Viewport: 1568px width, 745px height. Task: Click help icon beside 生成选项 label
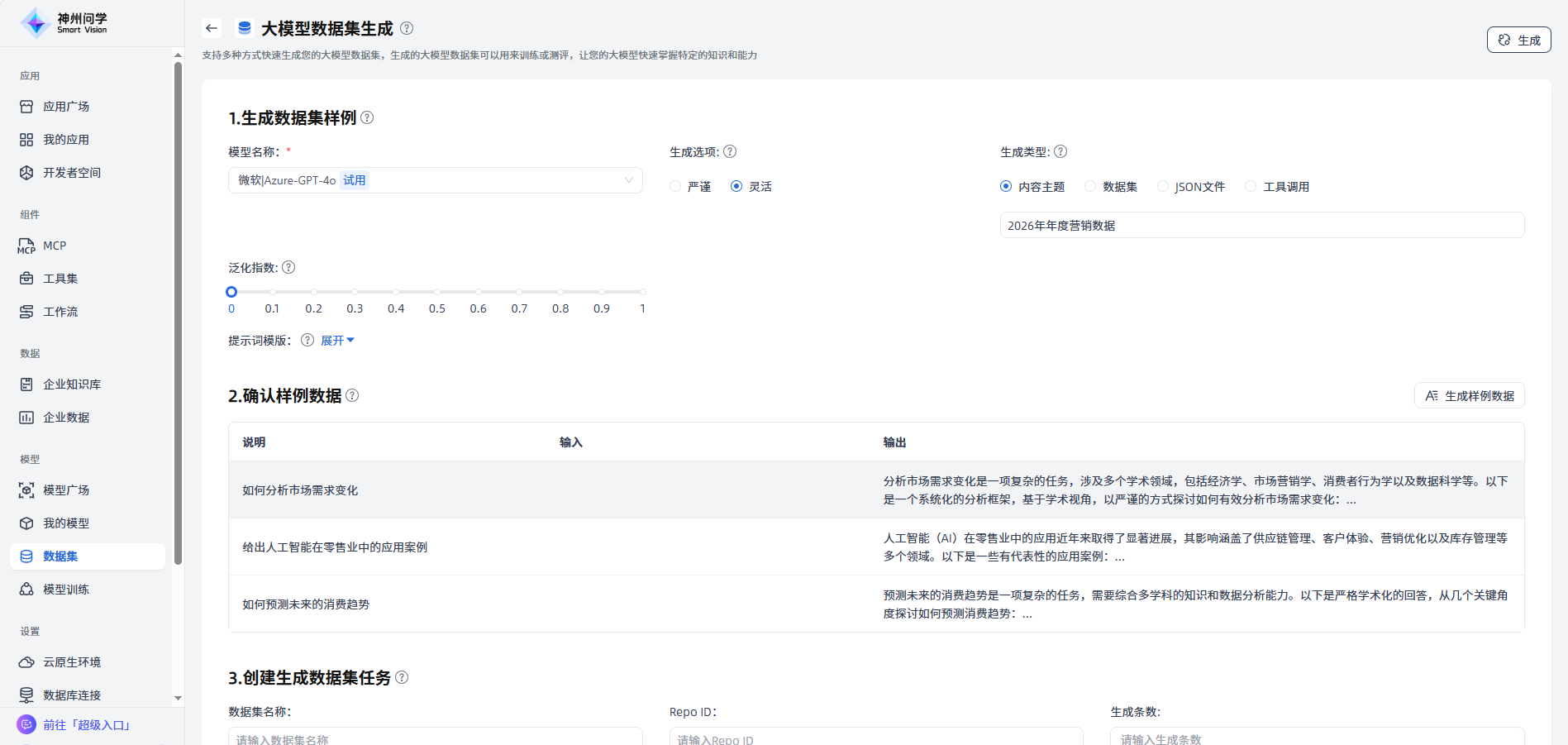(730, 151)
